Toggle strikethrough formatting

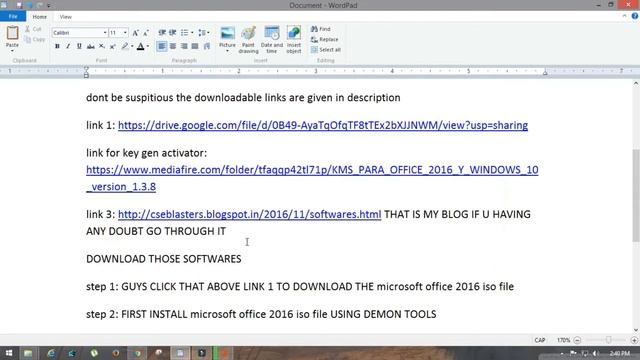(x=91, y=47)
